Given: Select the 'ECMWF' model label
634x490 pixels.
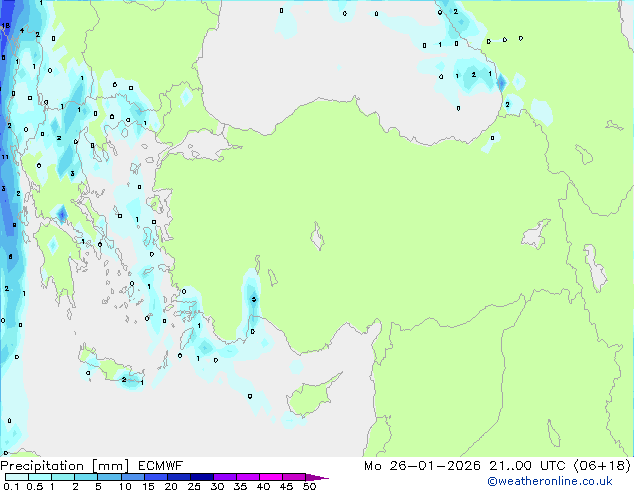Looking at the screenshot, I should point(161,466).
